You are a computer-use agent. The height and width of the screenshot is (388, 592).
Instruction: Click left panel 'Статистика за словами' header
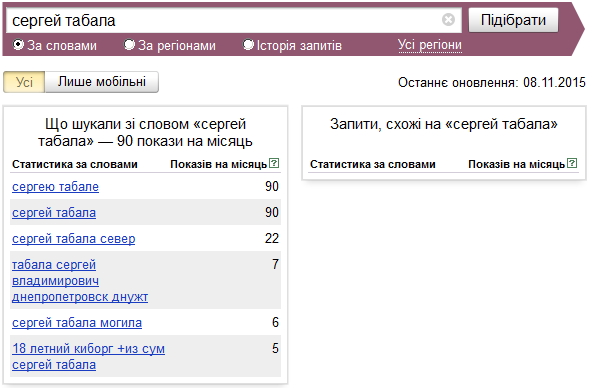[x=75, y=164]
